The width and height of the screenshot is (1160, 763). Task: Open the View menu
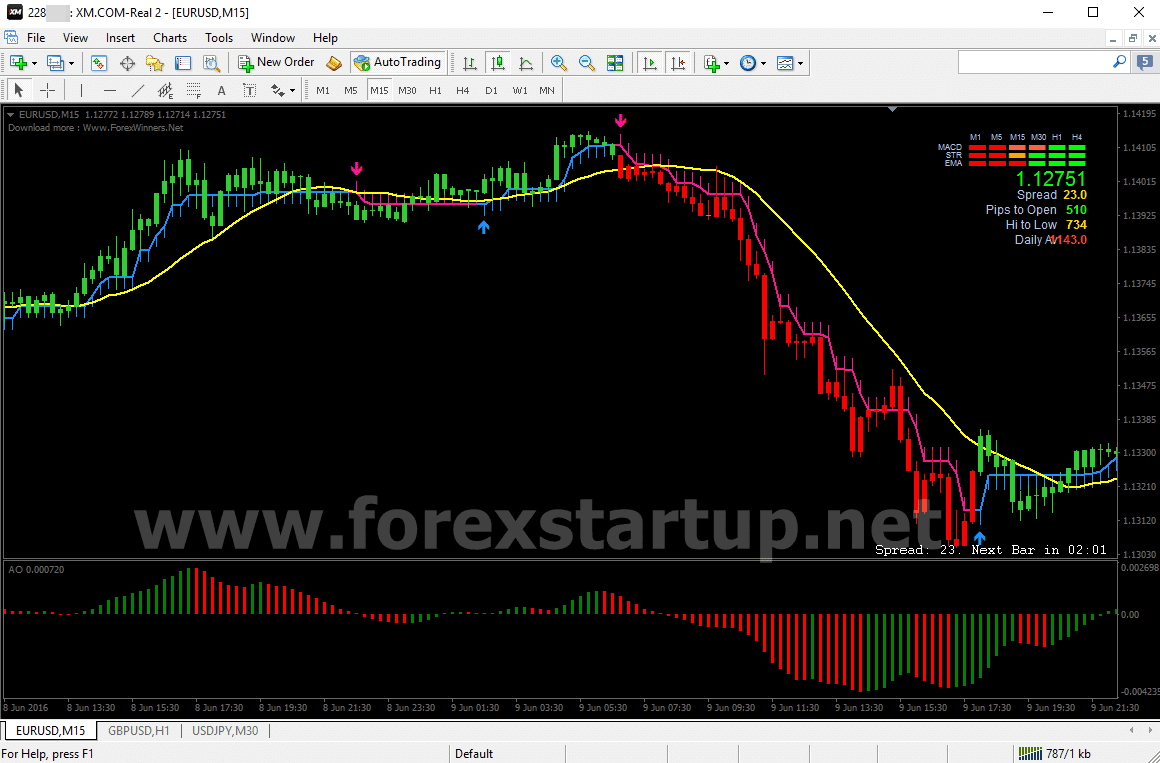[x=75, y=38]
